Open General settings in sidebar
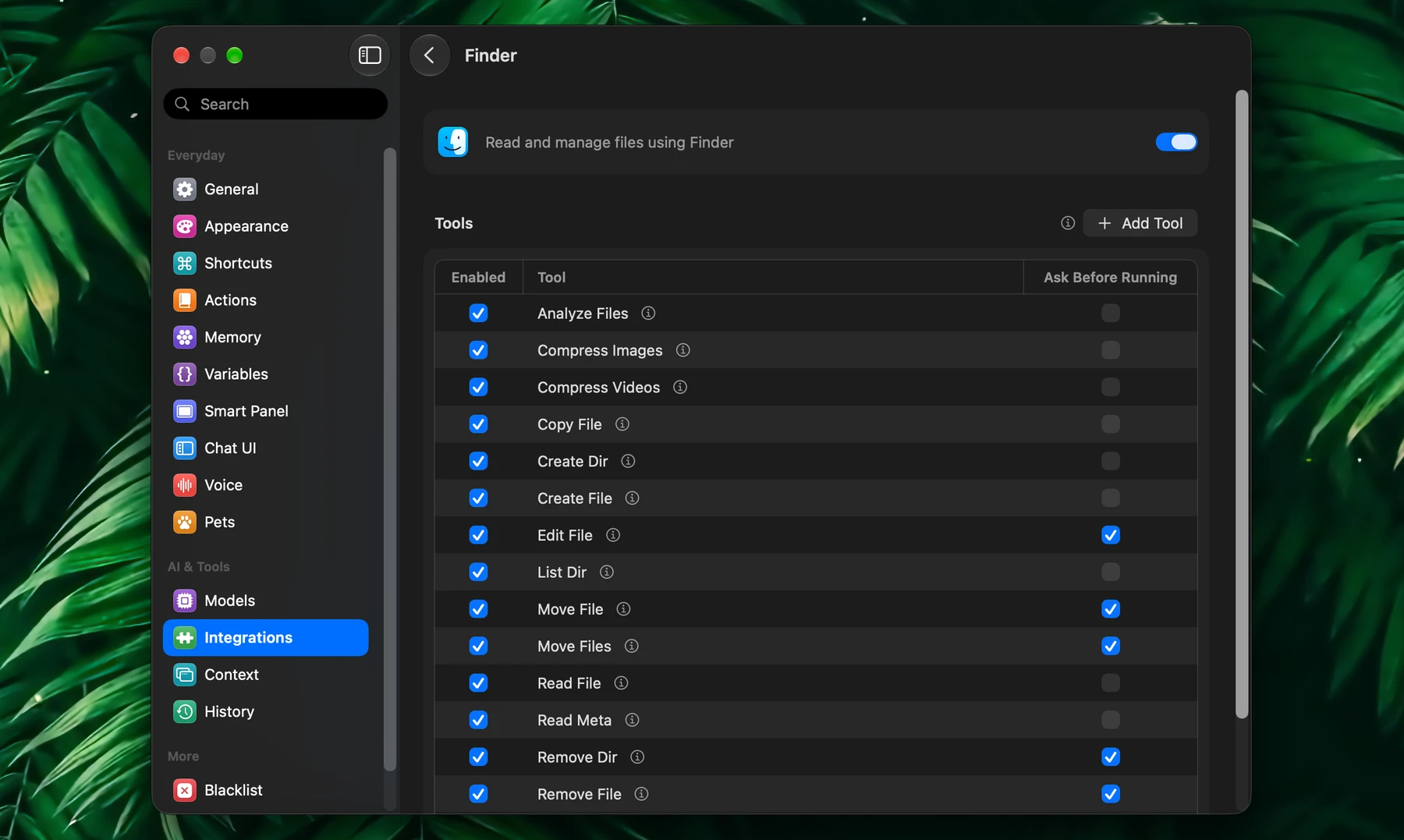The width and height of the screenshot is (1404, 840). [265, 190]
